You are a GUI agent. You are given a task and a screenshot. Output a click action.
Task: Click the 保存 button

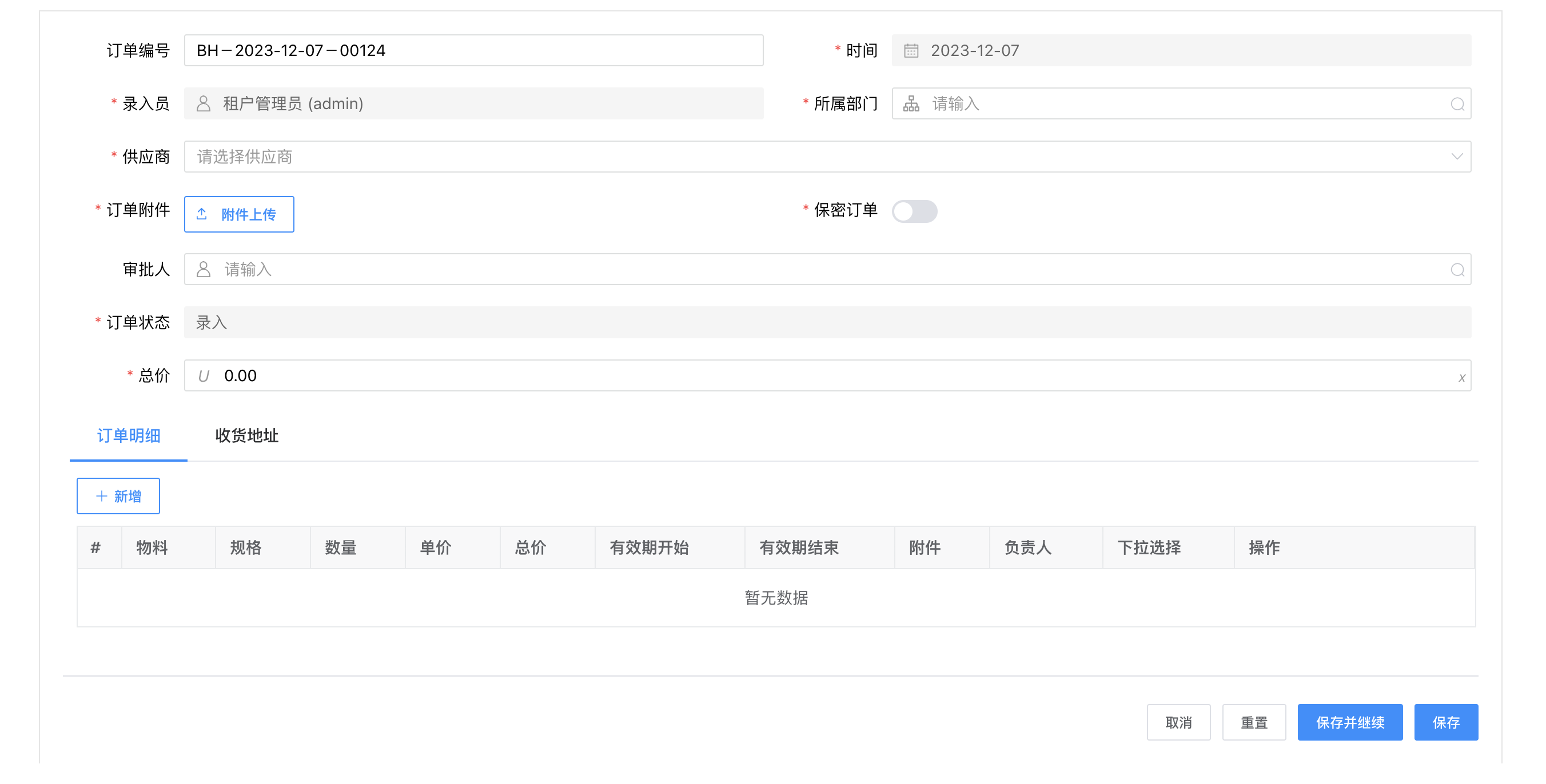pos(1446,722)
